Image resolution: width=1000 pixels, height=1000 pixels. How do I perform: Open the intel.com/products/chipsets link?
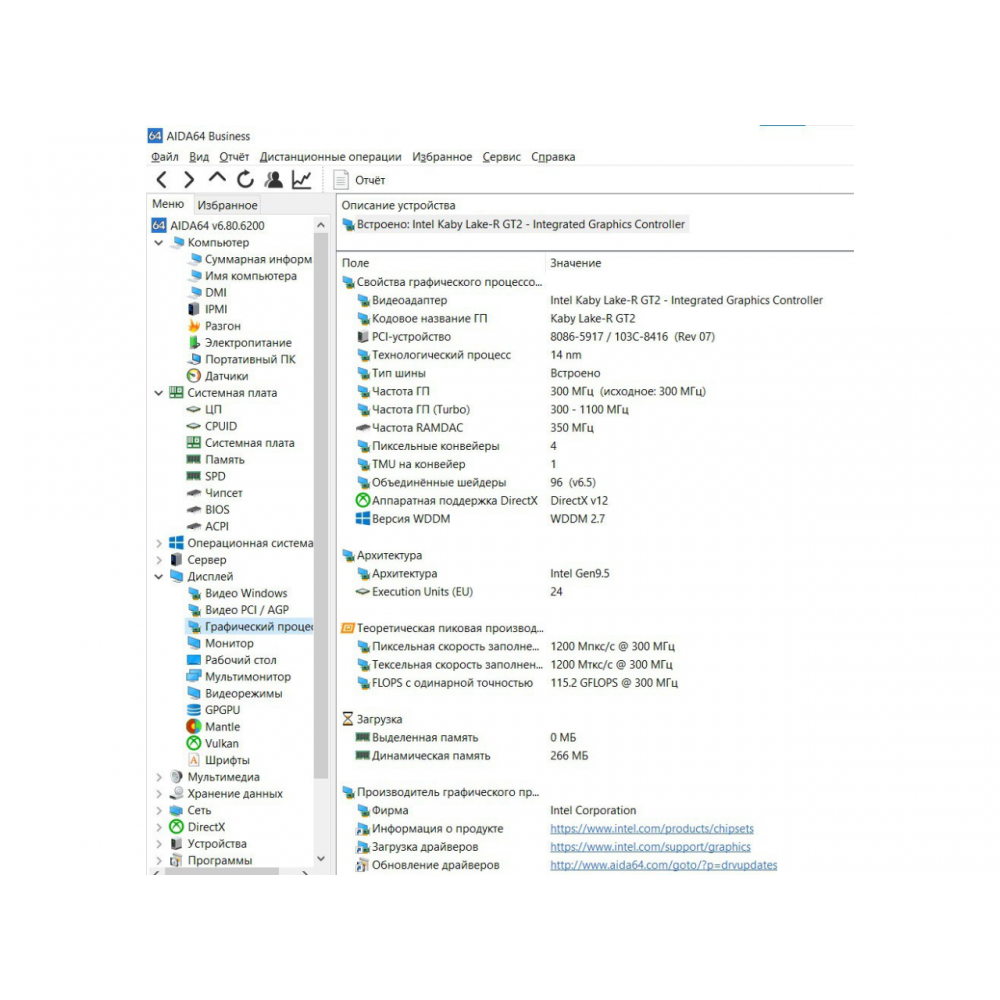tap(652, 828)
